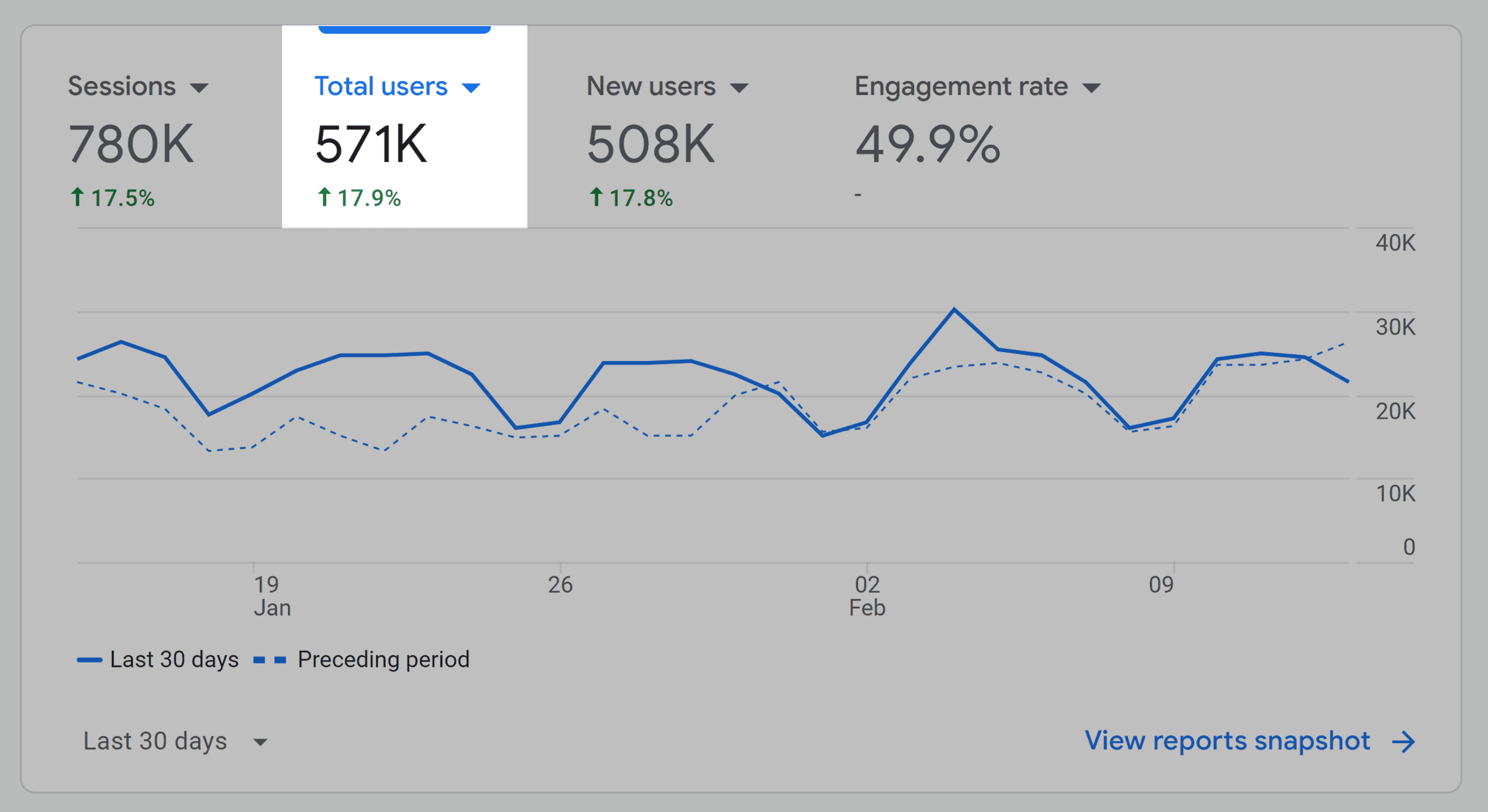This screenshot has height=812, width=1488.
Task: Toggle the Preceding period series via its legend
Action: click(x=384, y=659)
